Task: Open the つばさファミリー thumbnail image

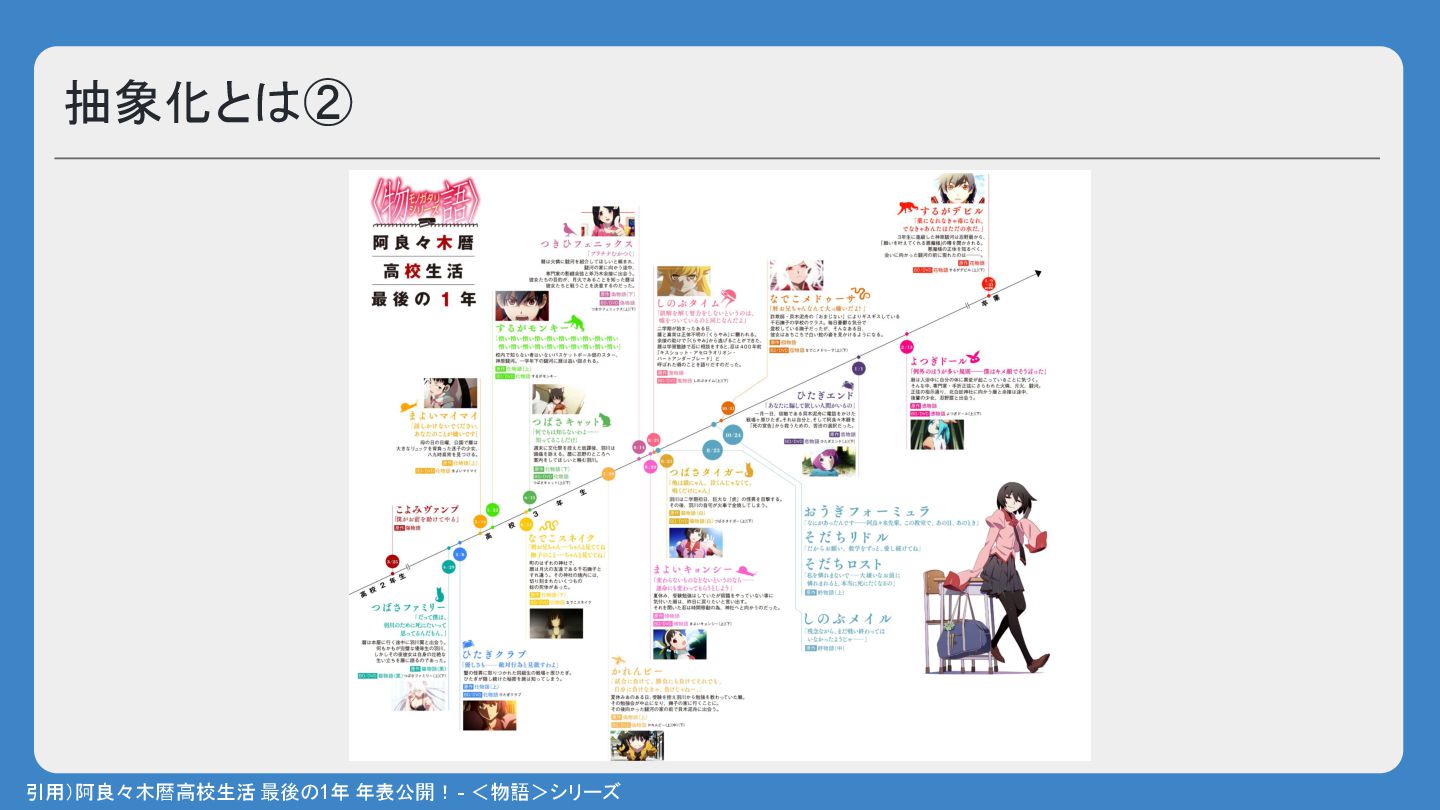Action: tap(417, 696)
